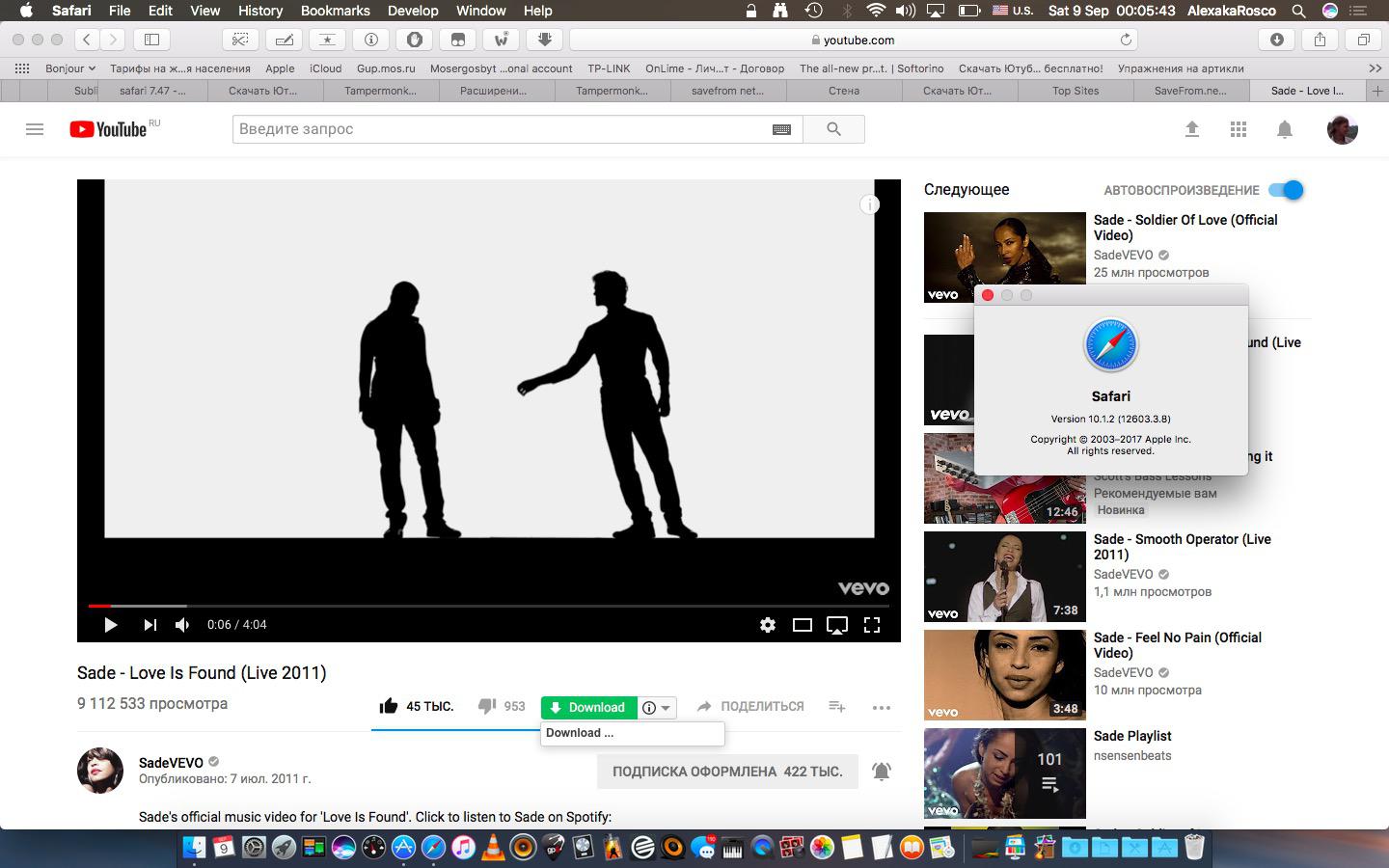Open a new tab with plus
Screen dimensions: 1389x868
pos(1377,91)
